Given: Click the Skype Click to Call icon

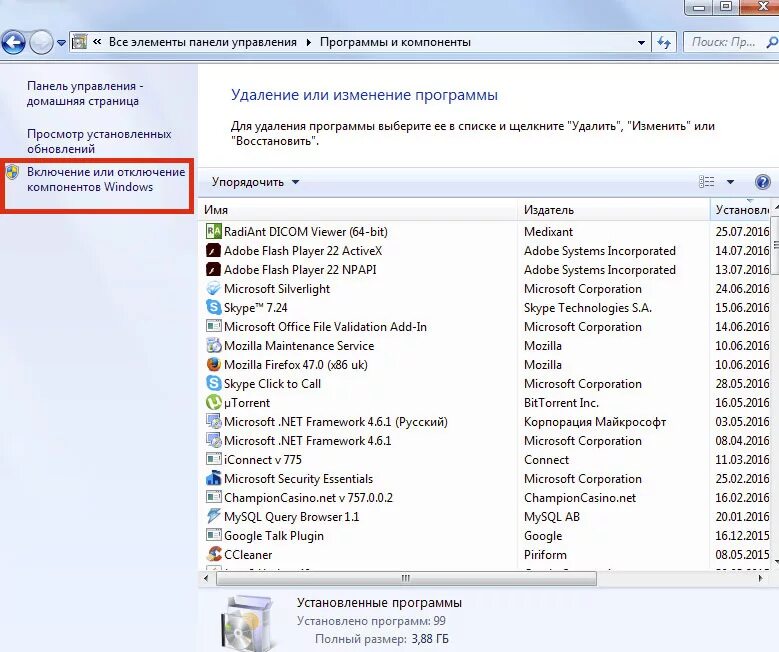Looking at the screenshot, I should [x=214, y=383].
